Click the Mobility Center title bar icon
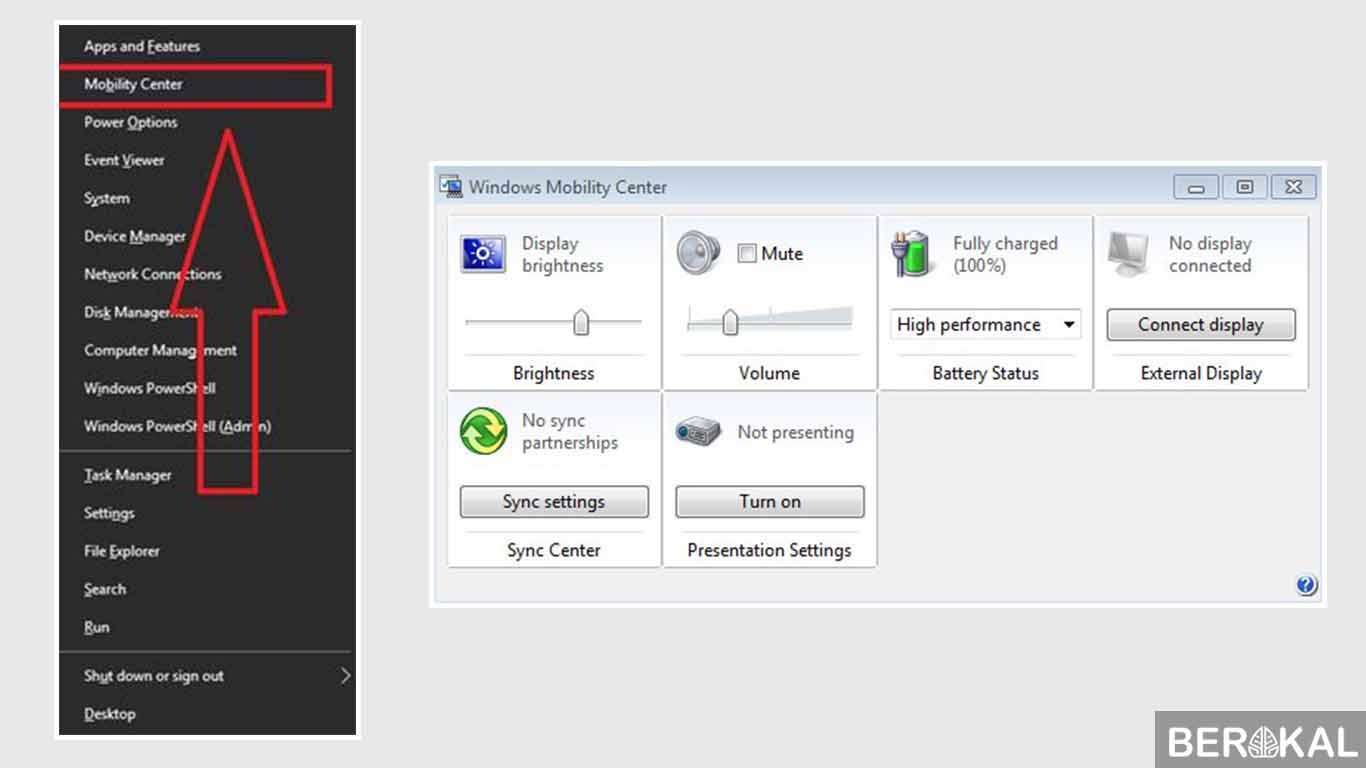Screen dimensions: 1366x768 click(452, 186)
